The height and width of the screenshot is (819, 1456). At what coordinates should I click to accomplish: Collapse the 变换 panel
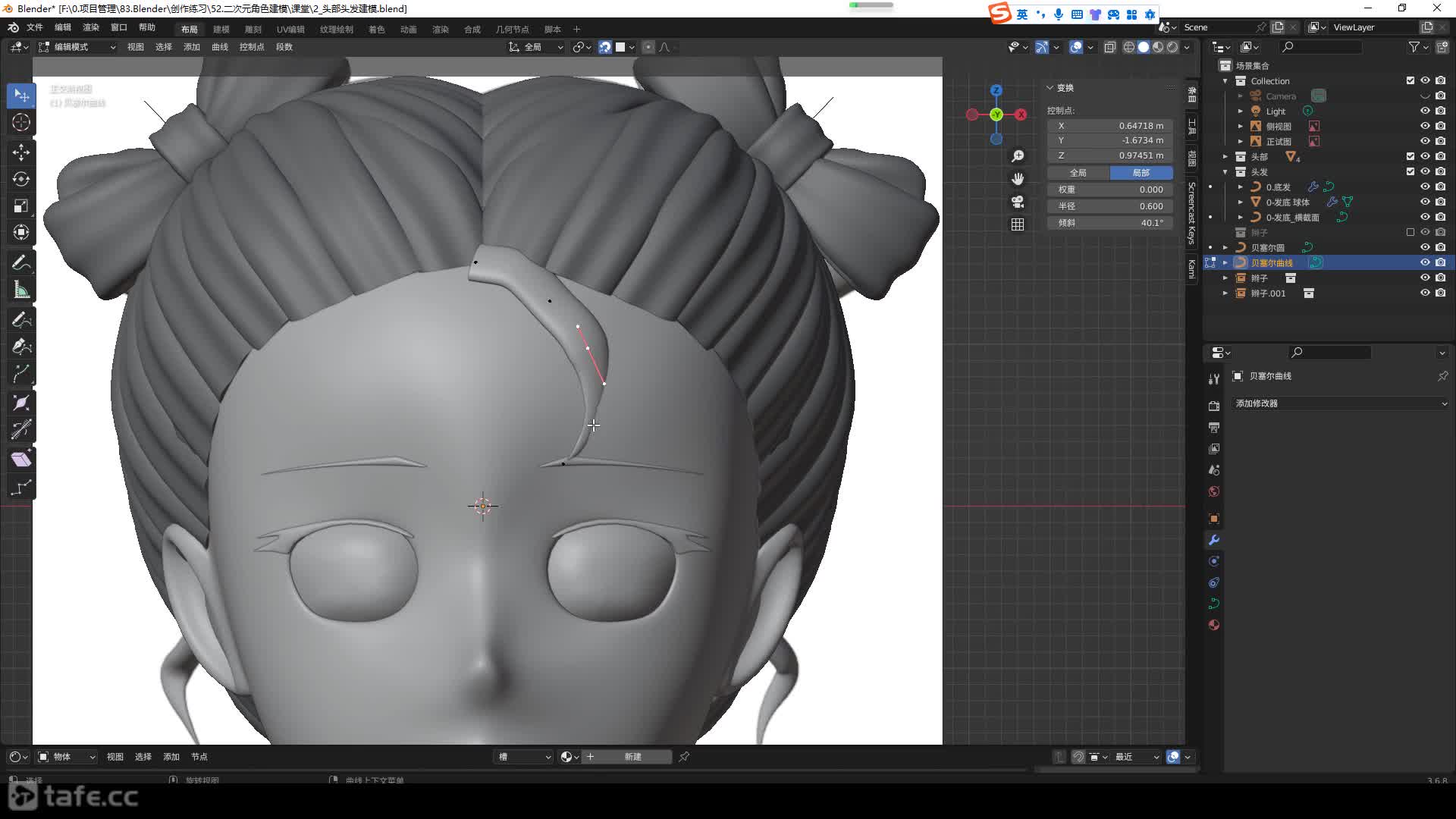(x=1050, y=88)
